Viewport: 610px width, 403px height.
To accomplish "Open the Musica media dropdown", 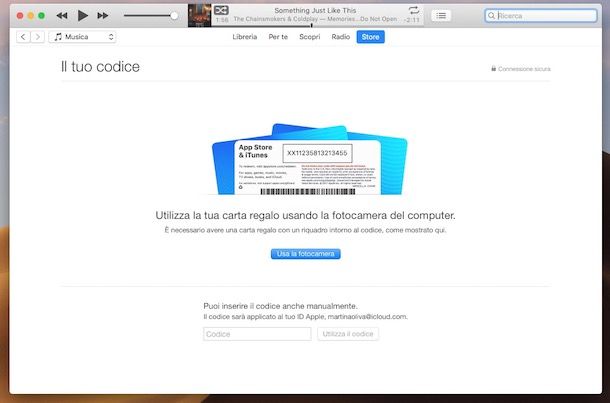I will click(82, 37).
